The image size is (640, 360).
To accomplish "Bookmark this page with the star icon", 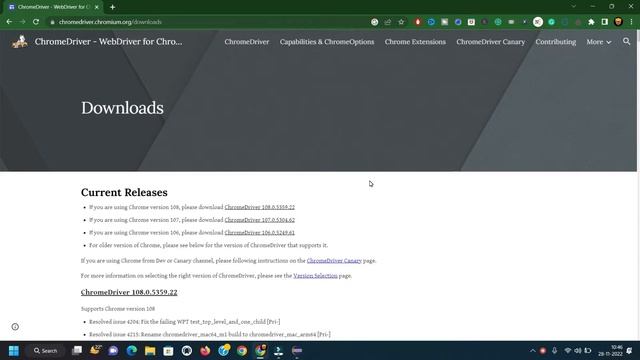I will coord(401,22).
